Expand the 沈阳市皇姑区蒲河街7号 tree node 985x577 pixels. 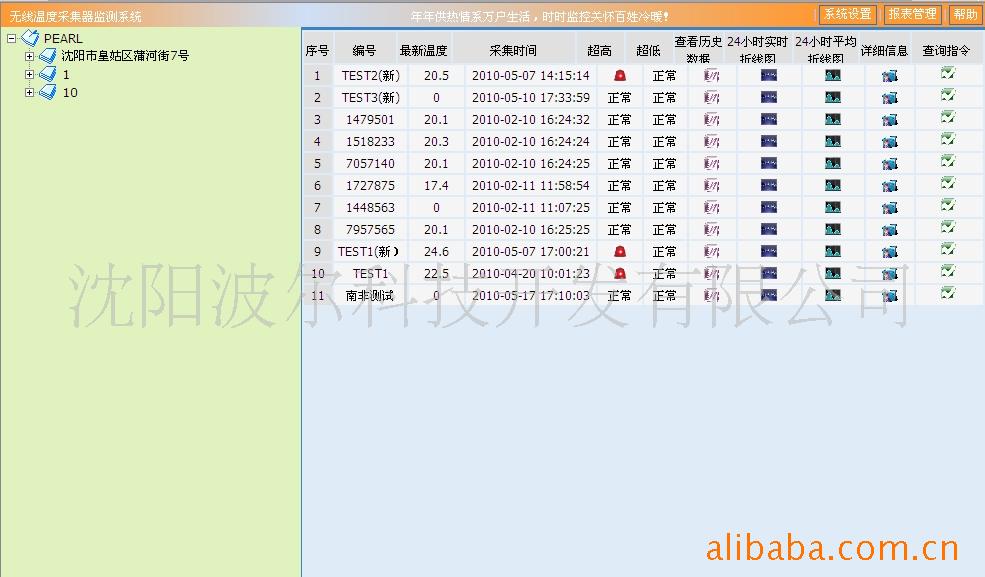(x=29, y=56)
